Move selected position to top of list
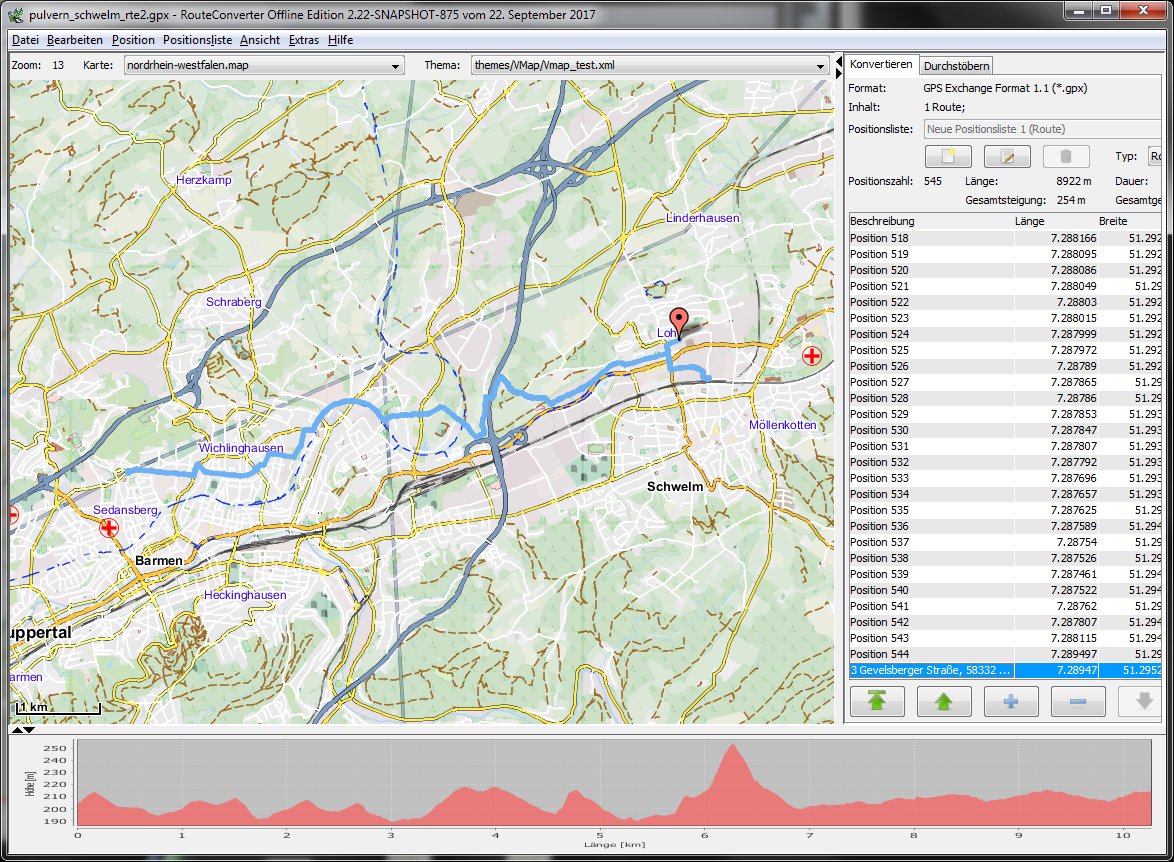This screenshot has width=1174, height=862. [x=876, y=701]
